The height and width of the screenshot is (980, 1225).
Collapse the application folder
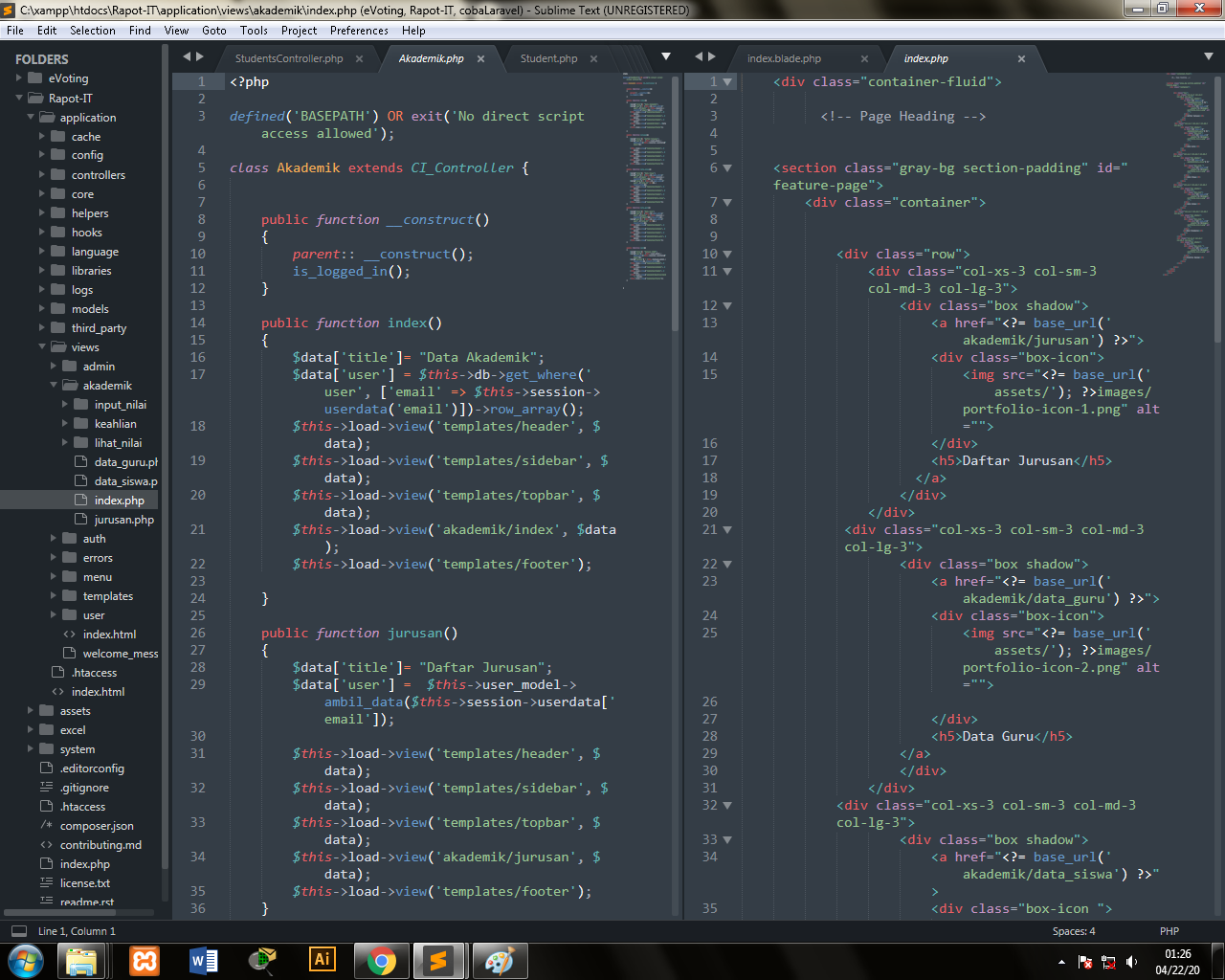point(31,117)
